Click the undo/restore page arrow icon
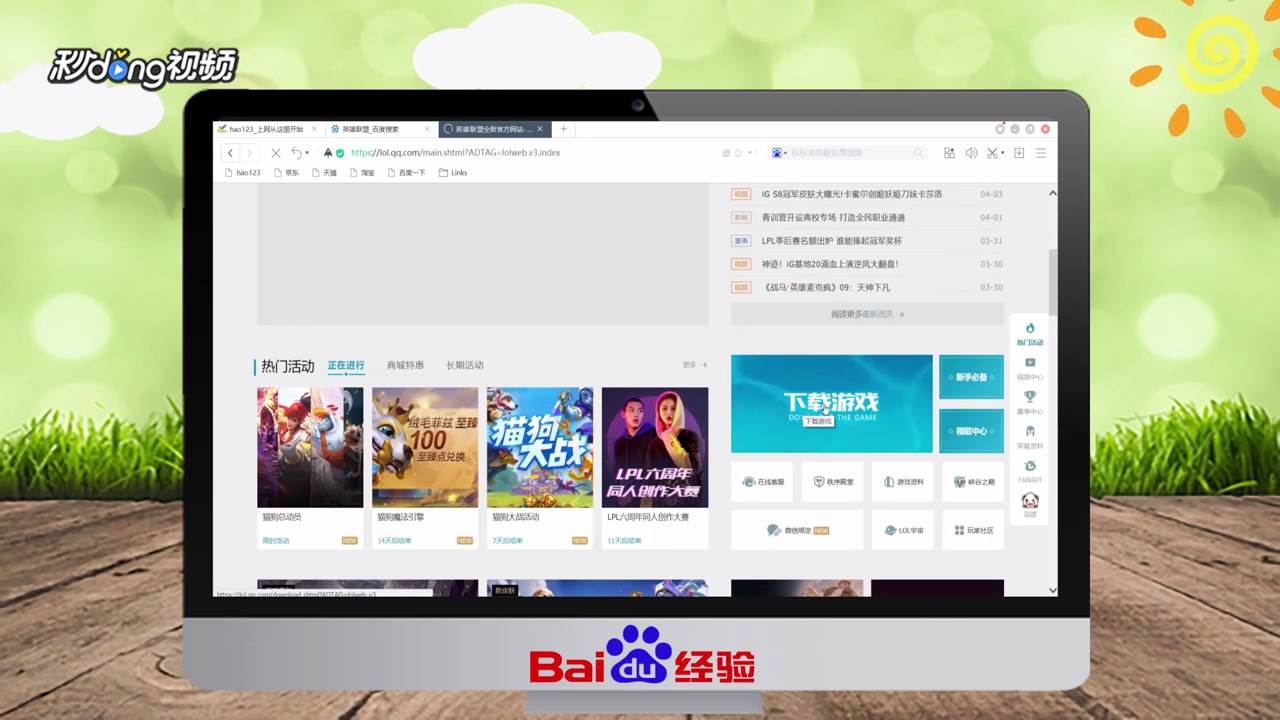Screen dimensions: 1280x720 (296, 153)
